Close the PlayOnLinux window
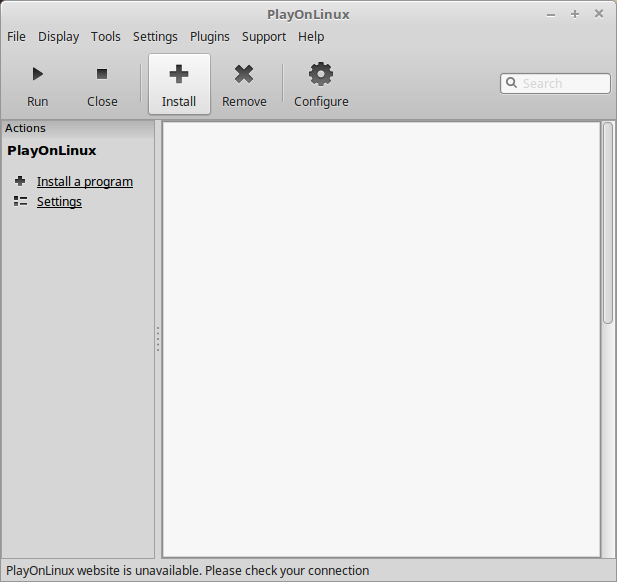617x582 pixels. click(x=599, y=14)
